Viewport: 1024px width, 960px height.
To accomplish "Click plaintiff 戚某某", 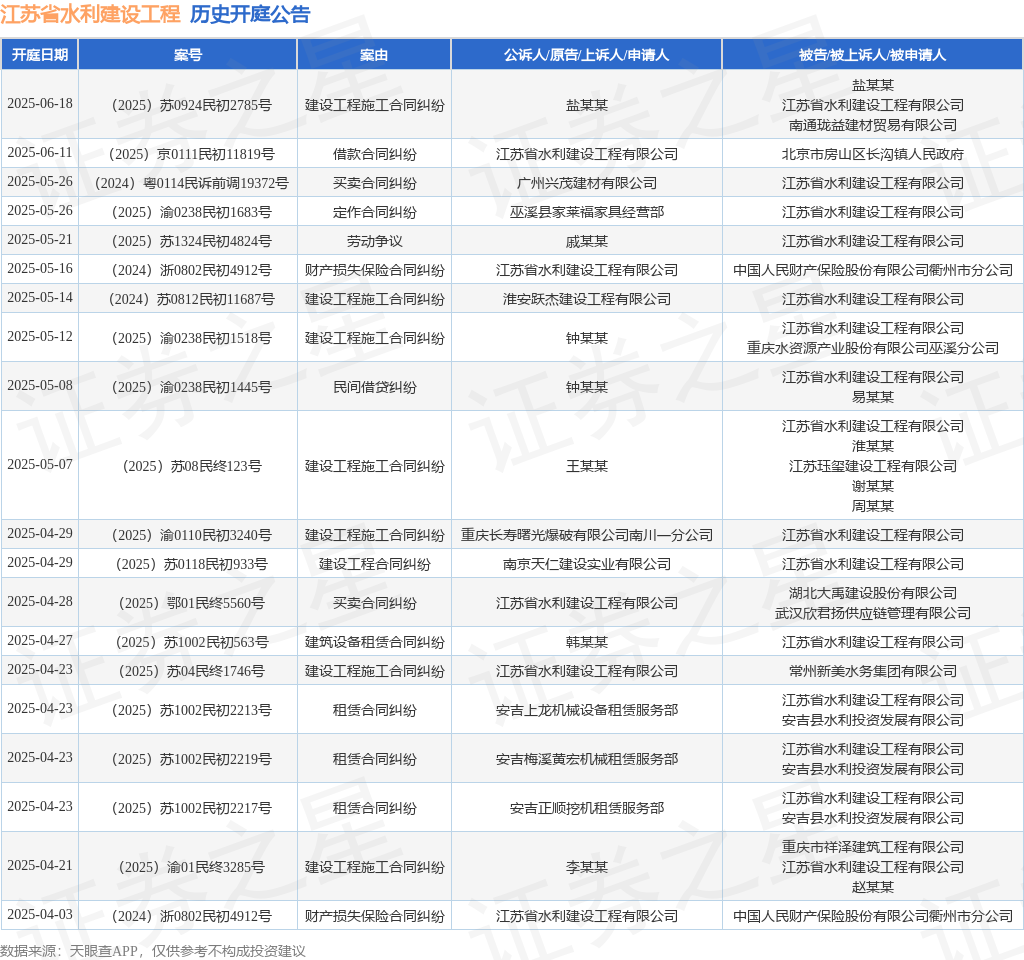I will click(x=586, y=241).
